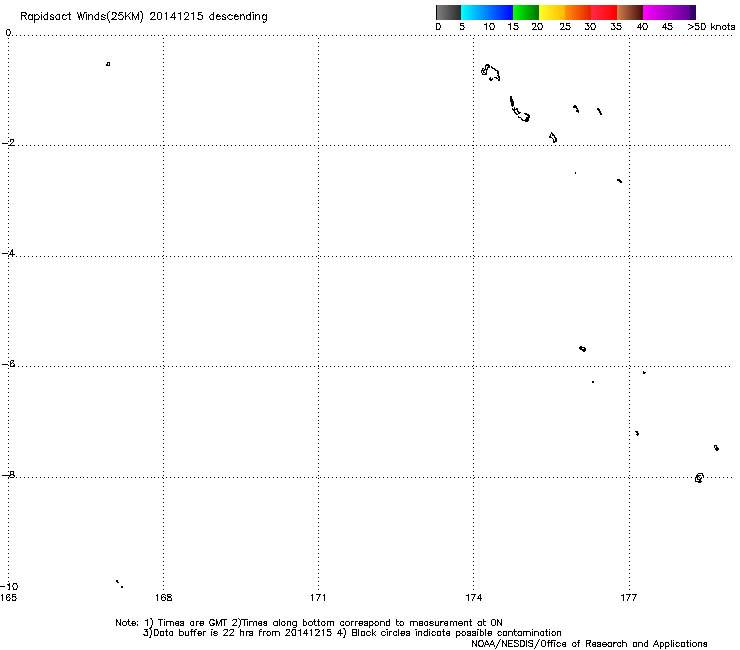This screenshot has width=740, height=650.
Task: Click the latitude label -6
Action: click(x=8, y=364)
